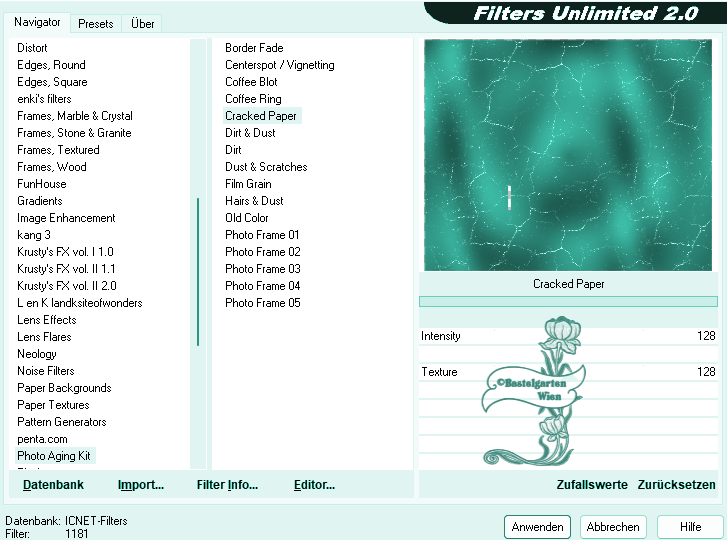
Task: Click the category list scrollbar thumb
Action: click(x=198, y=272)
